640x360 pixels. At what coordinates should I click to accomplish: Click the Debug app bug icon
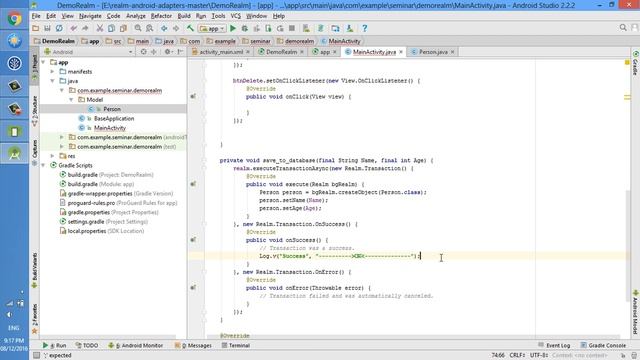[245, 29]
